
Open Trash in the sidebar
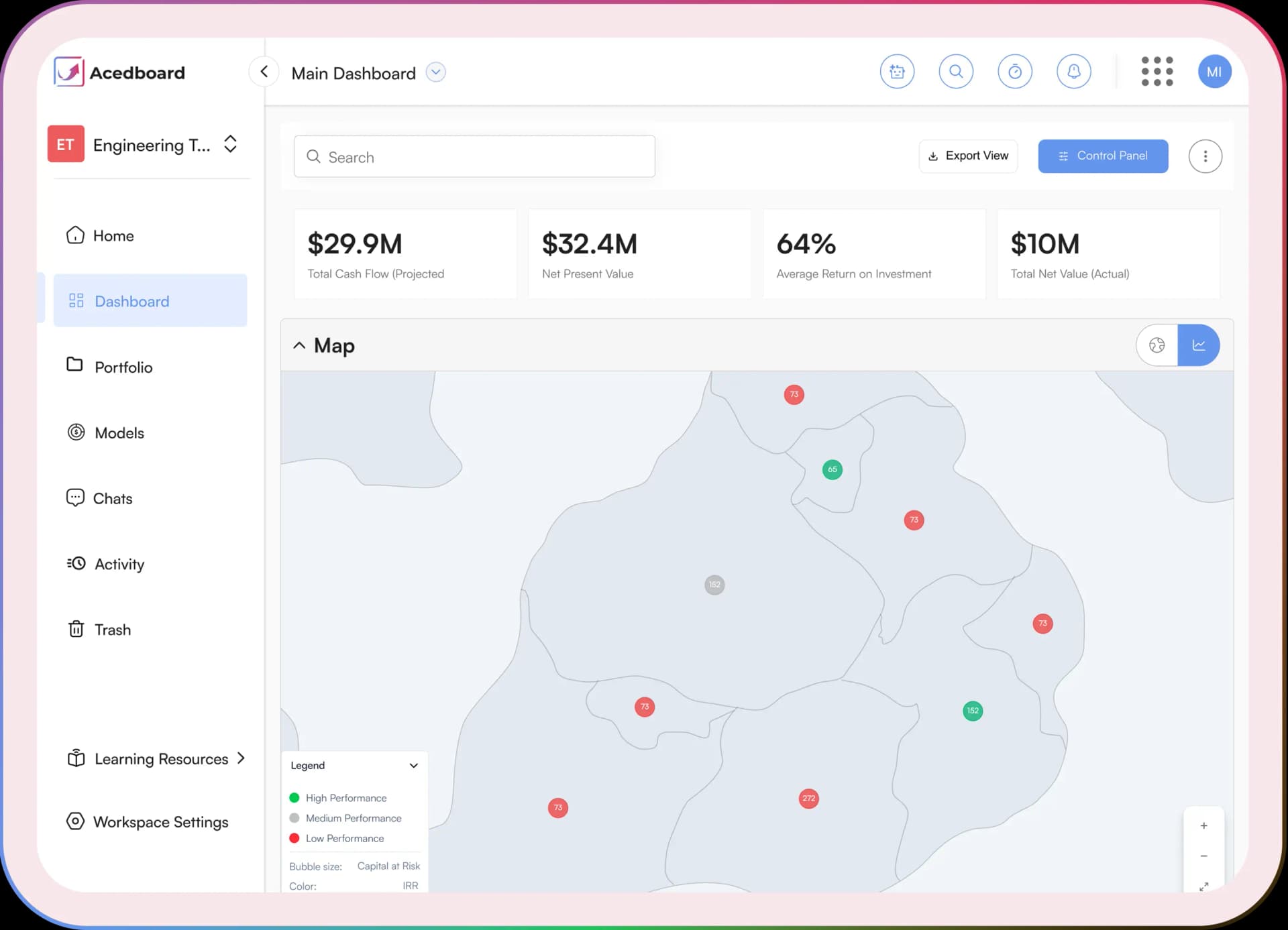pyautogui.click(x=150, y=630)
